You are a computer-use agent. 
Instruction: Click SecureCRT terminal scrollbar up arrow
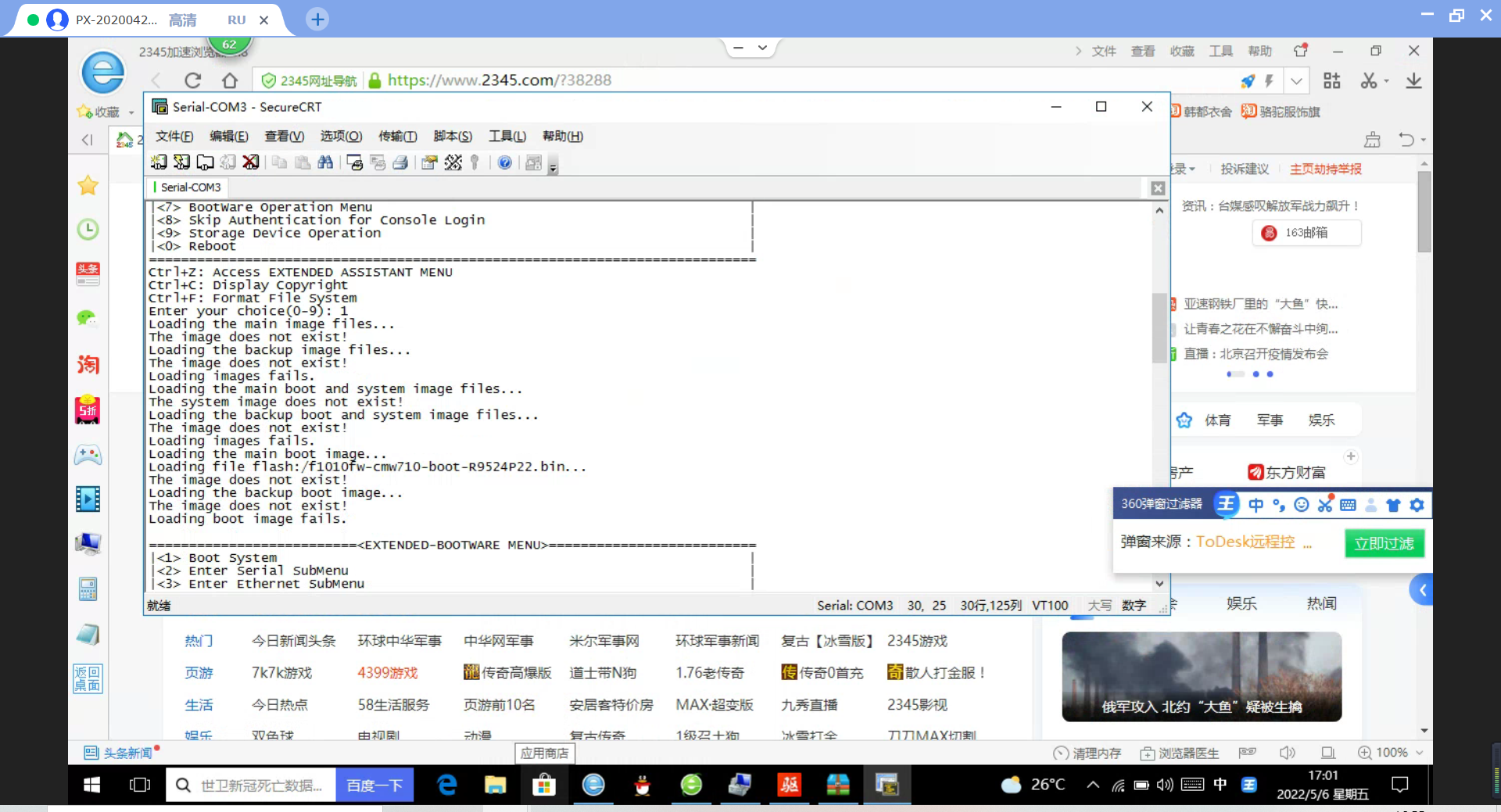tap(1159, 210)
